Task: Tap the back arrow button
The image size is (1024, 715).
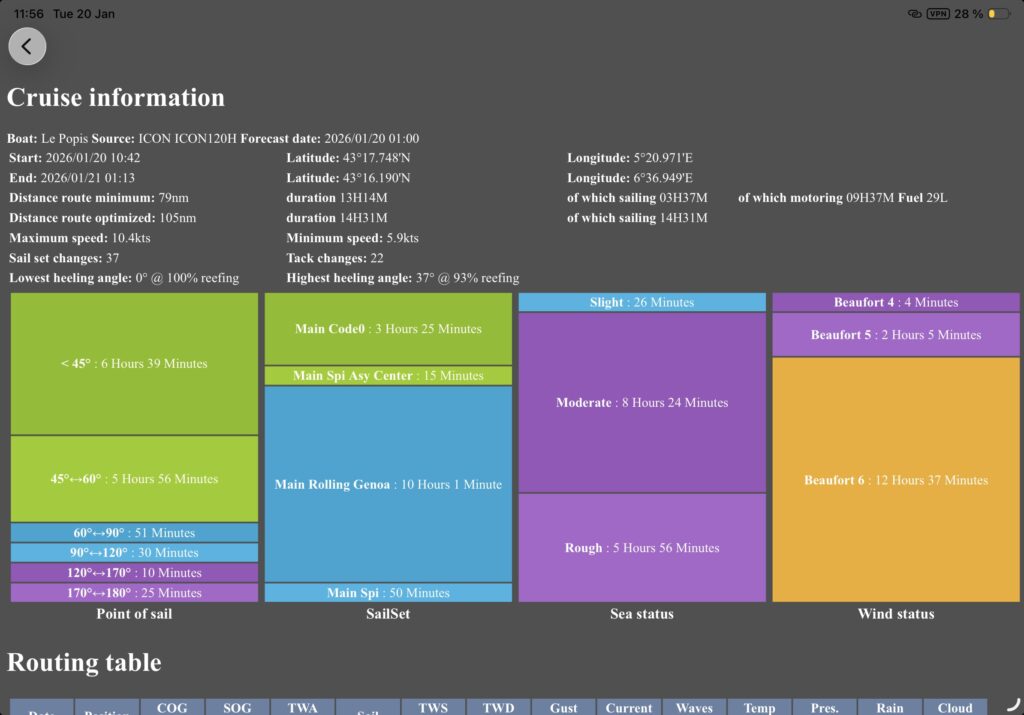Action: (27, 46)
